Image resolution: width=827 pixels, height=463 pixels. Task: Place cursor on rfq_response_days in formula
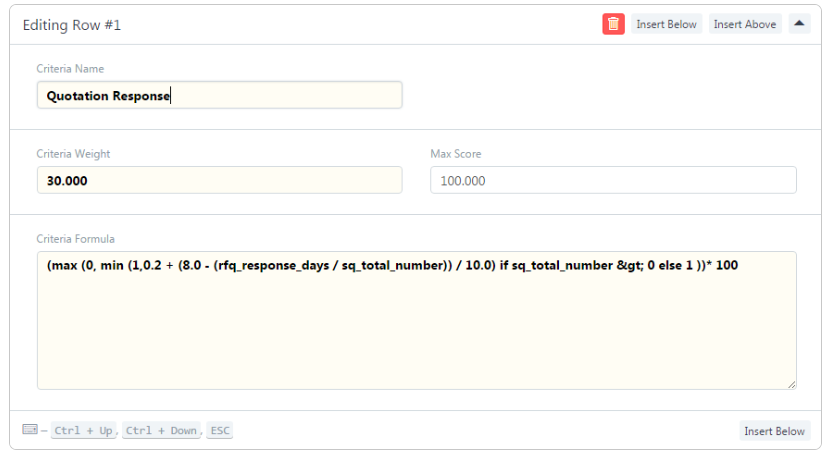tap(270, 266)
